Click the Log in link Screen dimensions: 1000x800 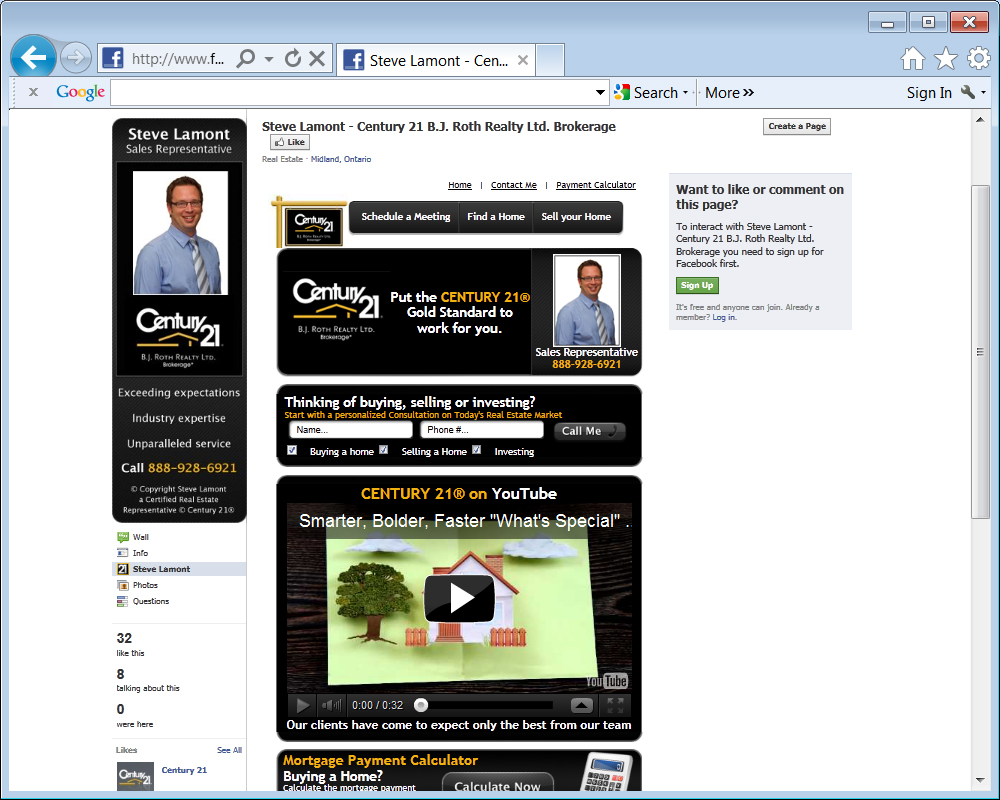(x=724, y=317)
